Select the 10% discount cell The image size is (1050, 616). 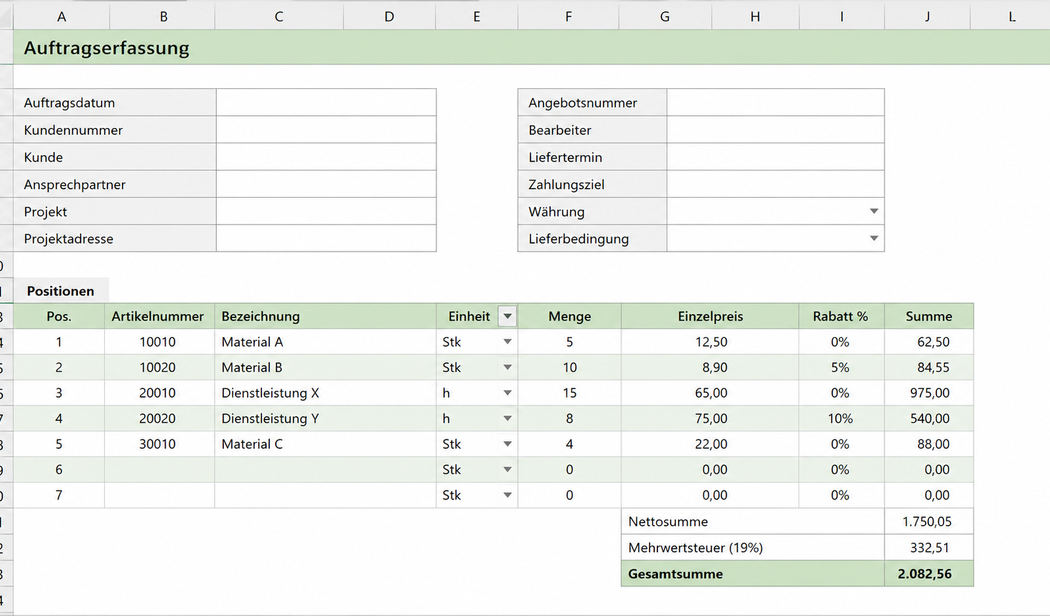click(841, 418)
